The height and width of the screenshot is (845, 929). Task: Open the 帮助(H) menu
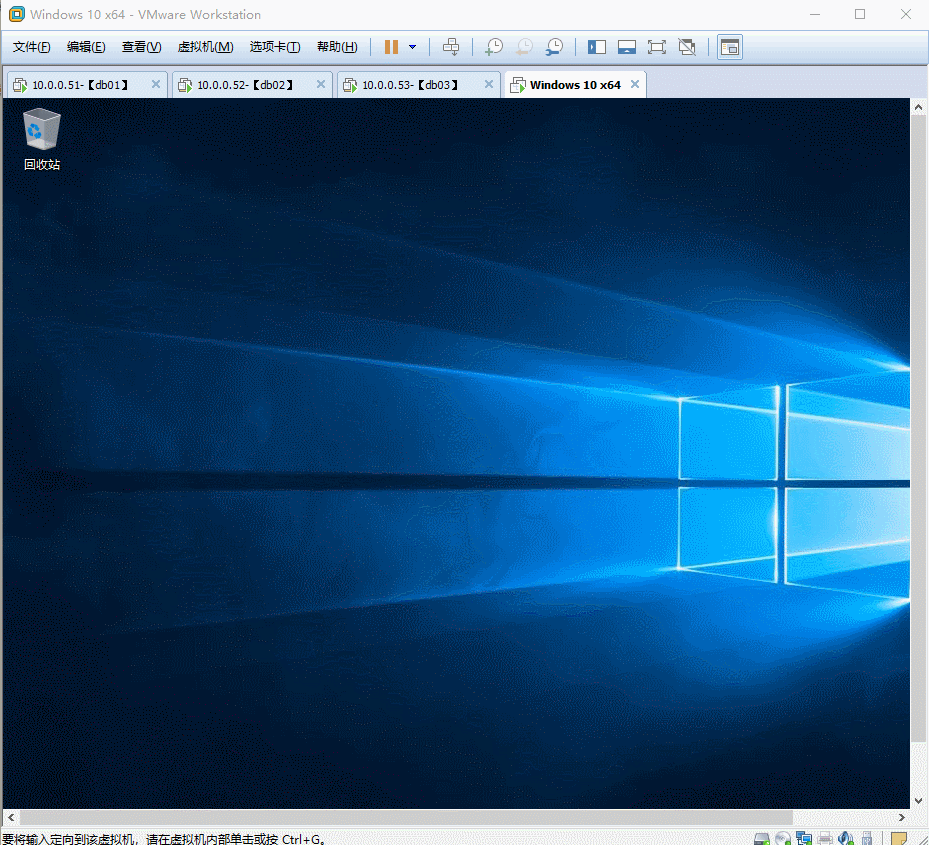(x=337, y=47)
